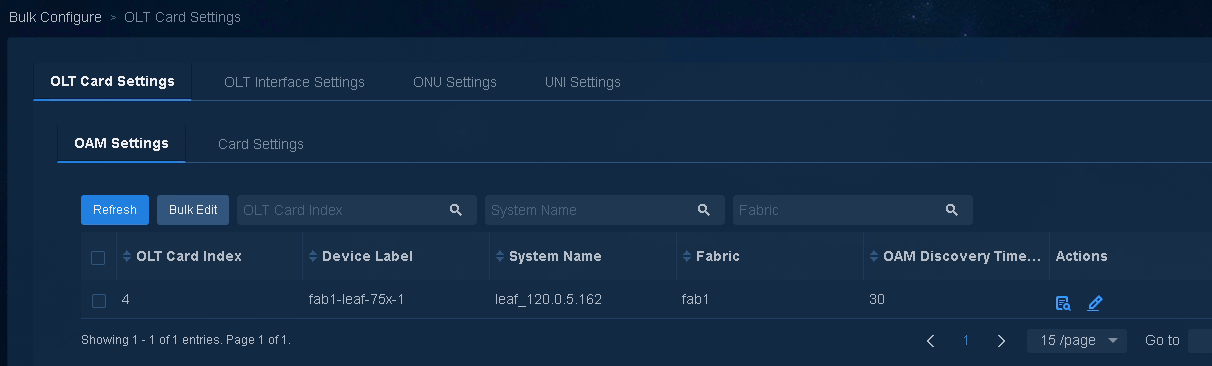1212x366 pixels.
Task: Click search icon in System Name field
Action: pyautogui.click(x=704, y=210)
